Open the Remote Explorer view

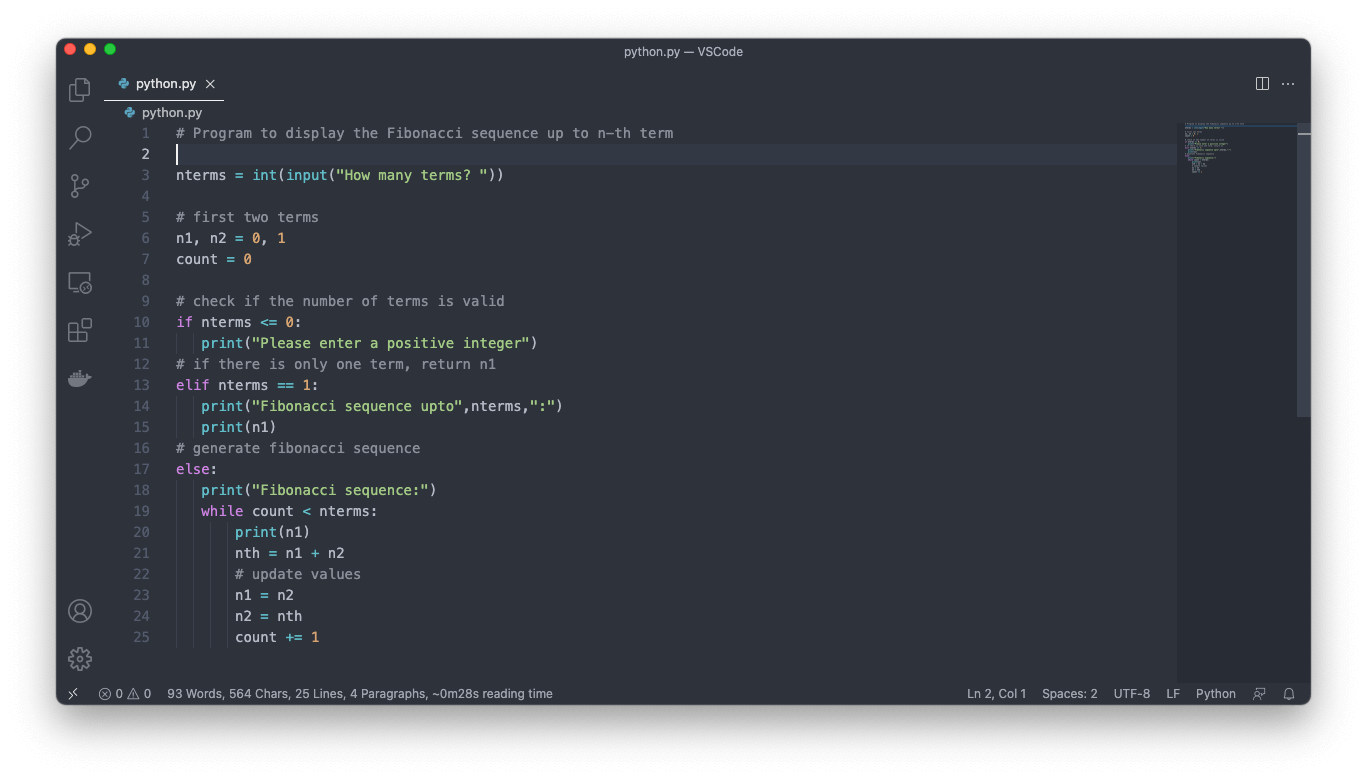(79, 282)
